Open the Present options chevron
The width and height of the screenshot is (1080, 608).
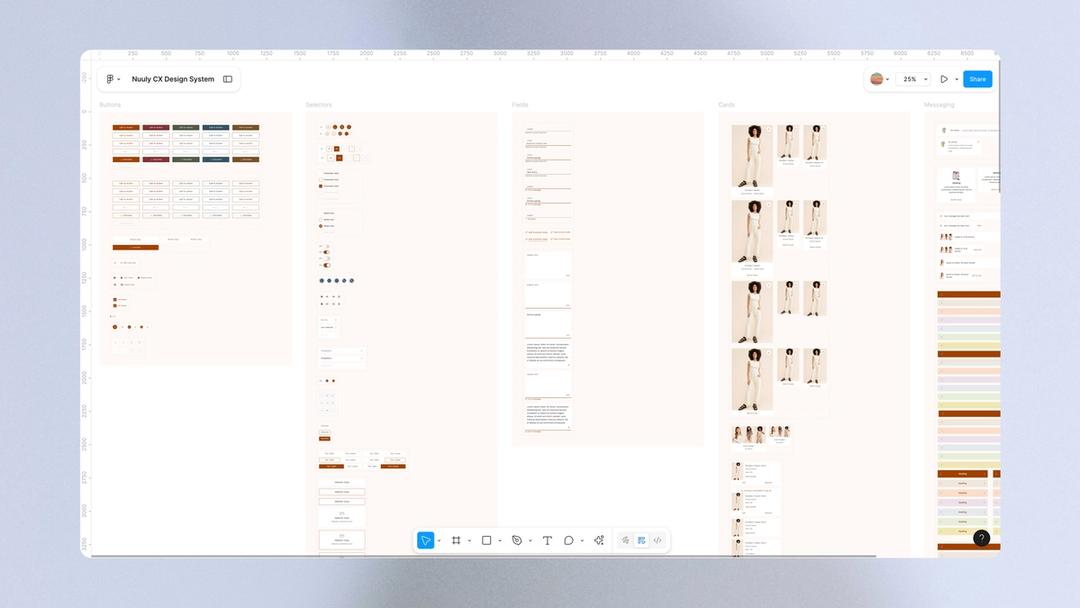(957, 78)
